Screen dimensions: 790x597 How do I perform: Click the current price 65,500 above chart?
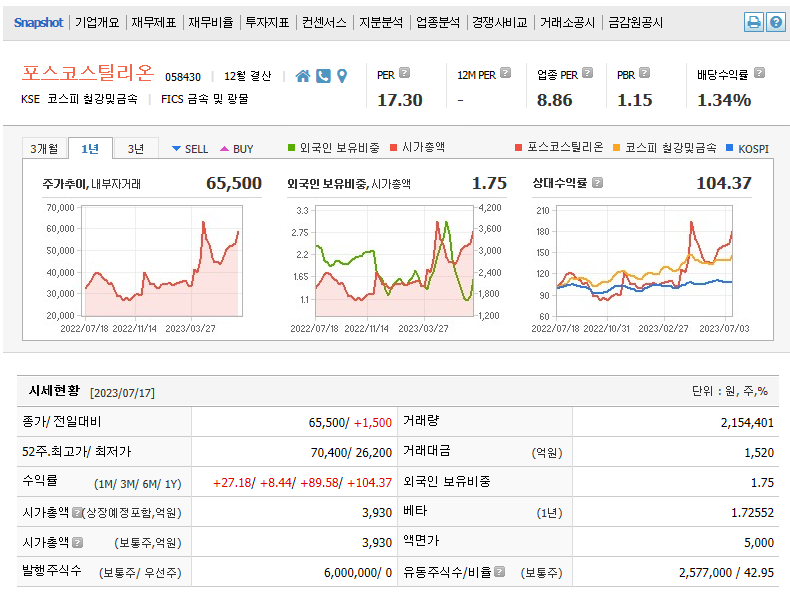point(234,183)
